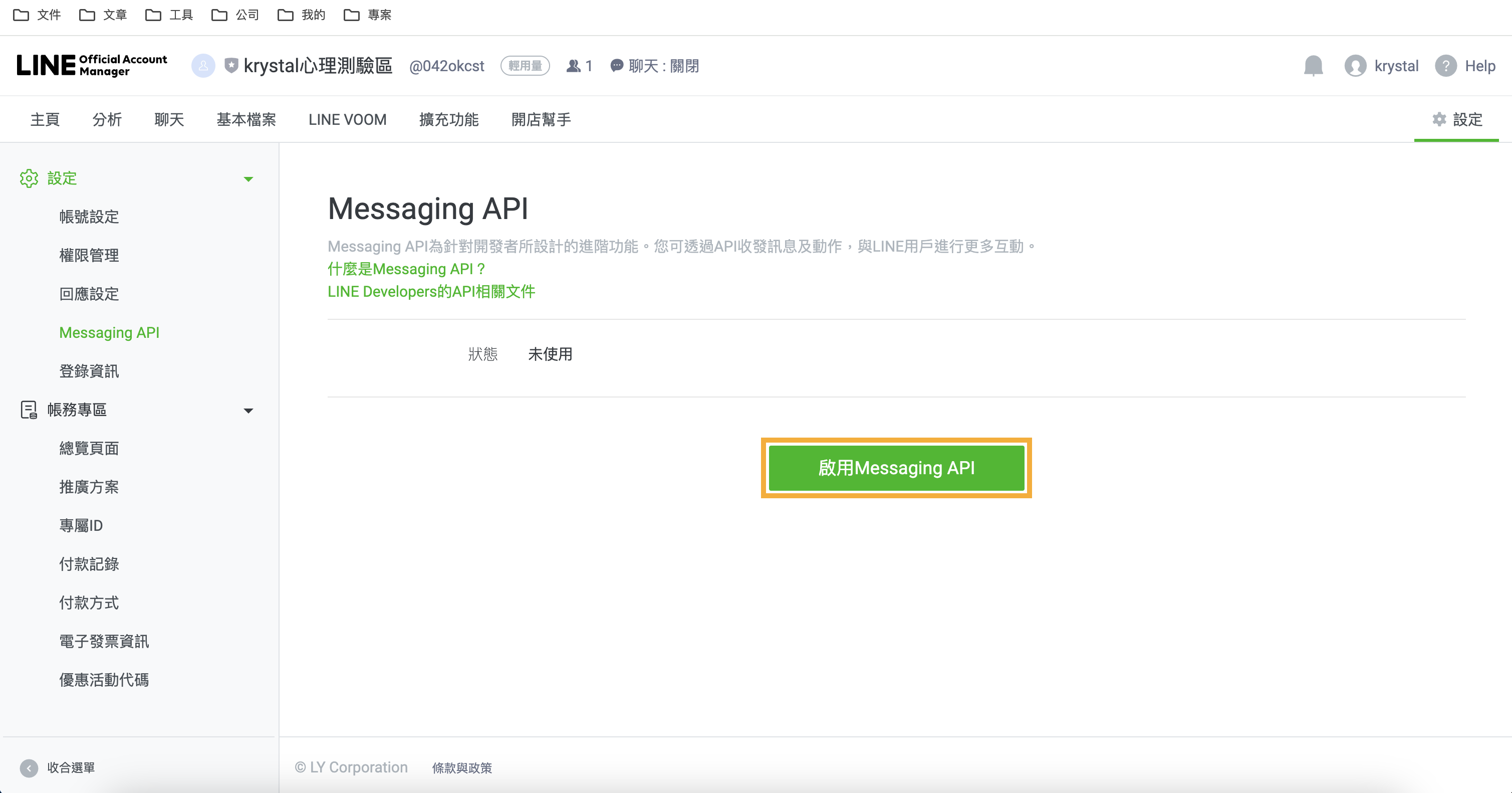Select Messaging API in the sidebar
This screenshot has height=793, width=1512.
pos(109,332)
